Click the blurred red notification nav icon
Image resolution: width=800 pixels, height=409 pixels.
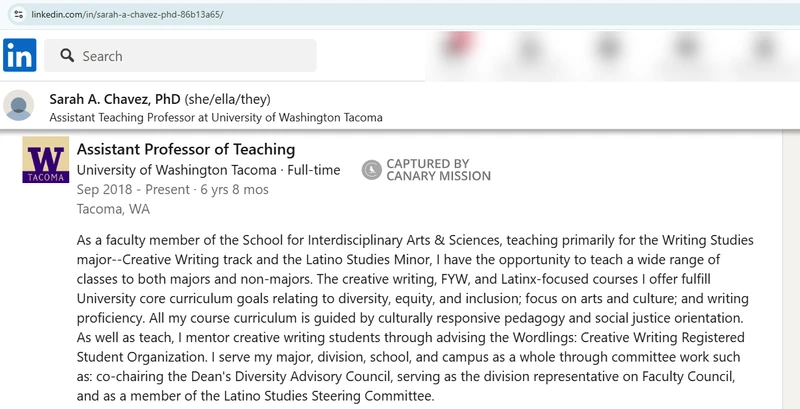460,48
